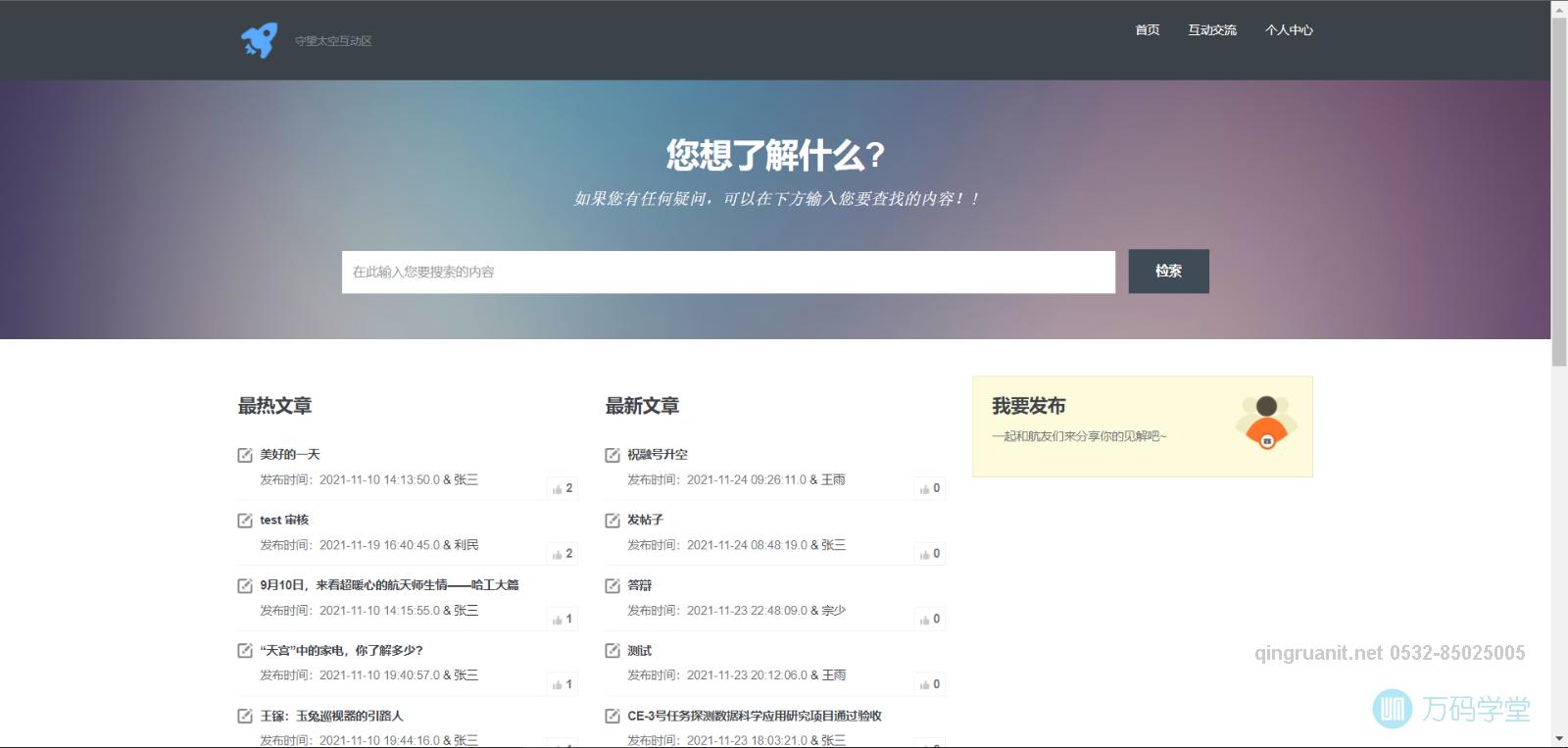Click edit icon beside 祝融号升空
1568x748 pixels.
coord(612,455)
